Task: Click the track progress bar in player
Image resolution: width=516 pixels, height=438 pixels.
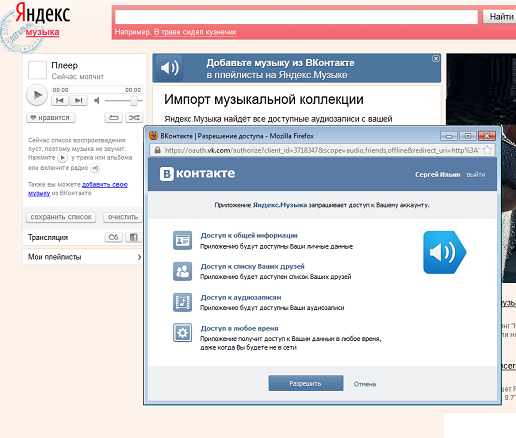Action: click(97, 90)
